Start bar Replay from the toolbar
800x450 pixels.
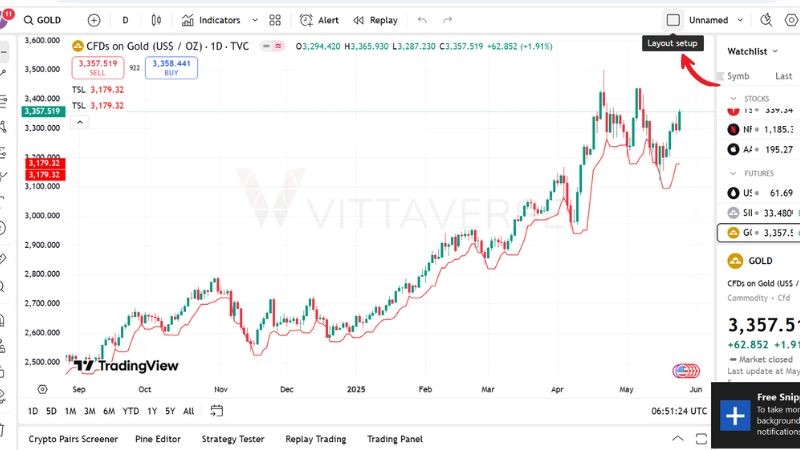(x=375, y=20)
